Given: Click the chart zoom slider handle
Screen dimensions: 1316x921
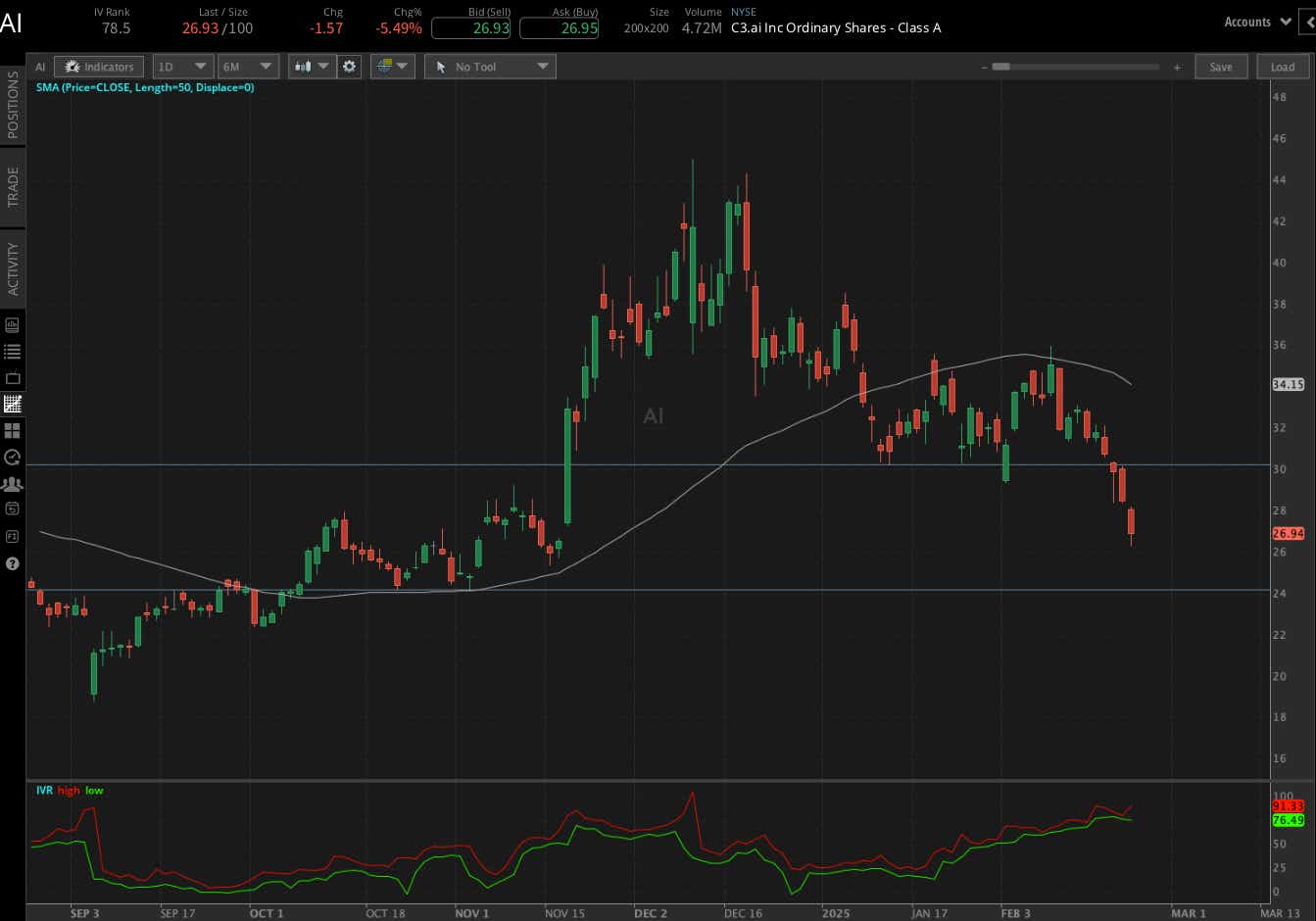Looking at the screenshot, I should pyautogui.click(x=1000, y=68).
